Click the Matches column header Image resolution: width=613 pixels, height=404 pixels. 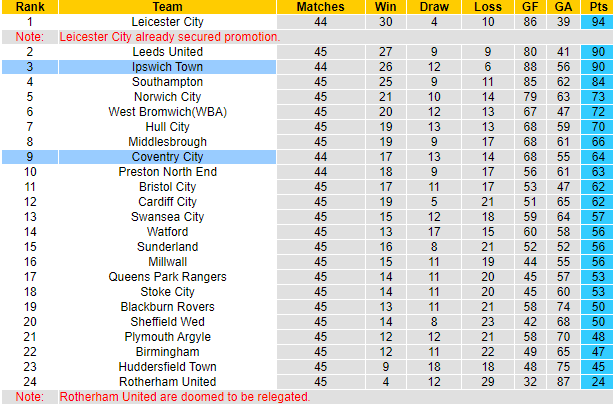[x=321, y=7]
